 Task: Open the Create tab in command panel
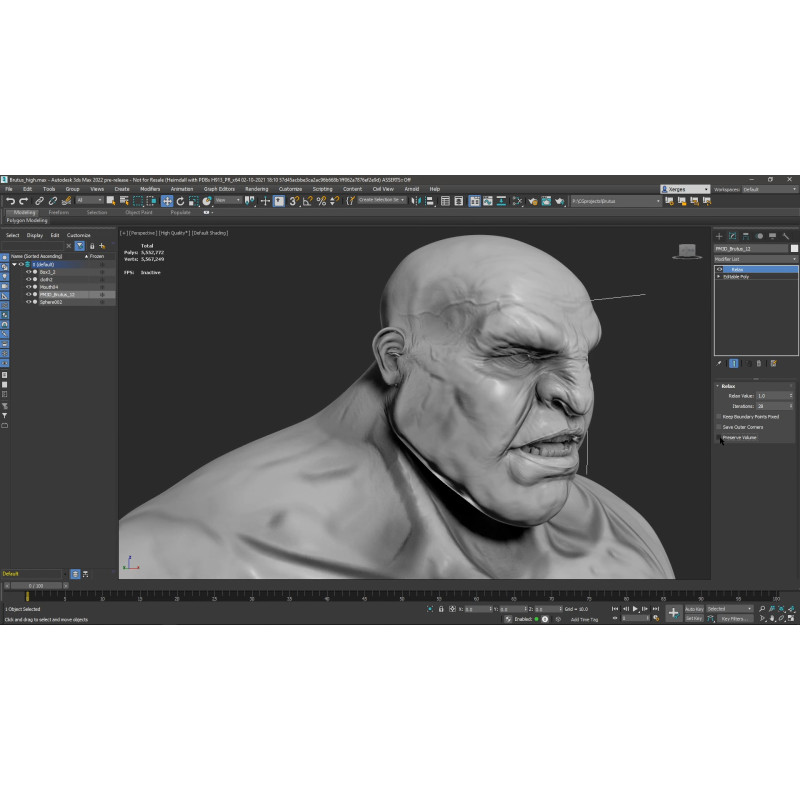719,236
